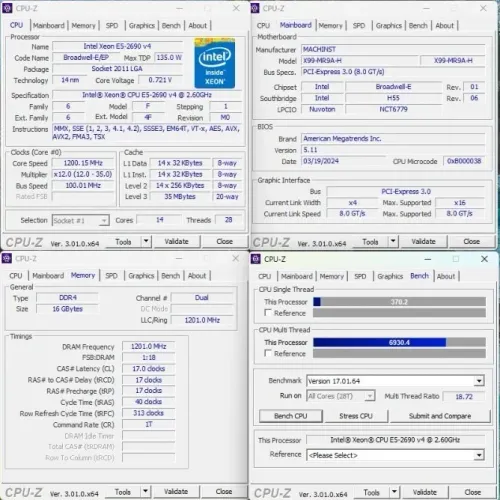The image size is (500, 500).
Task: Open SPD tab in the Mainboard window
Action: (359, 25)
